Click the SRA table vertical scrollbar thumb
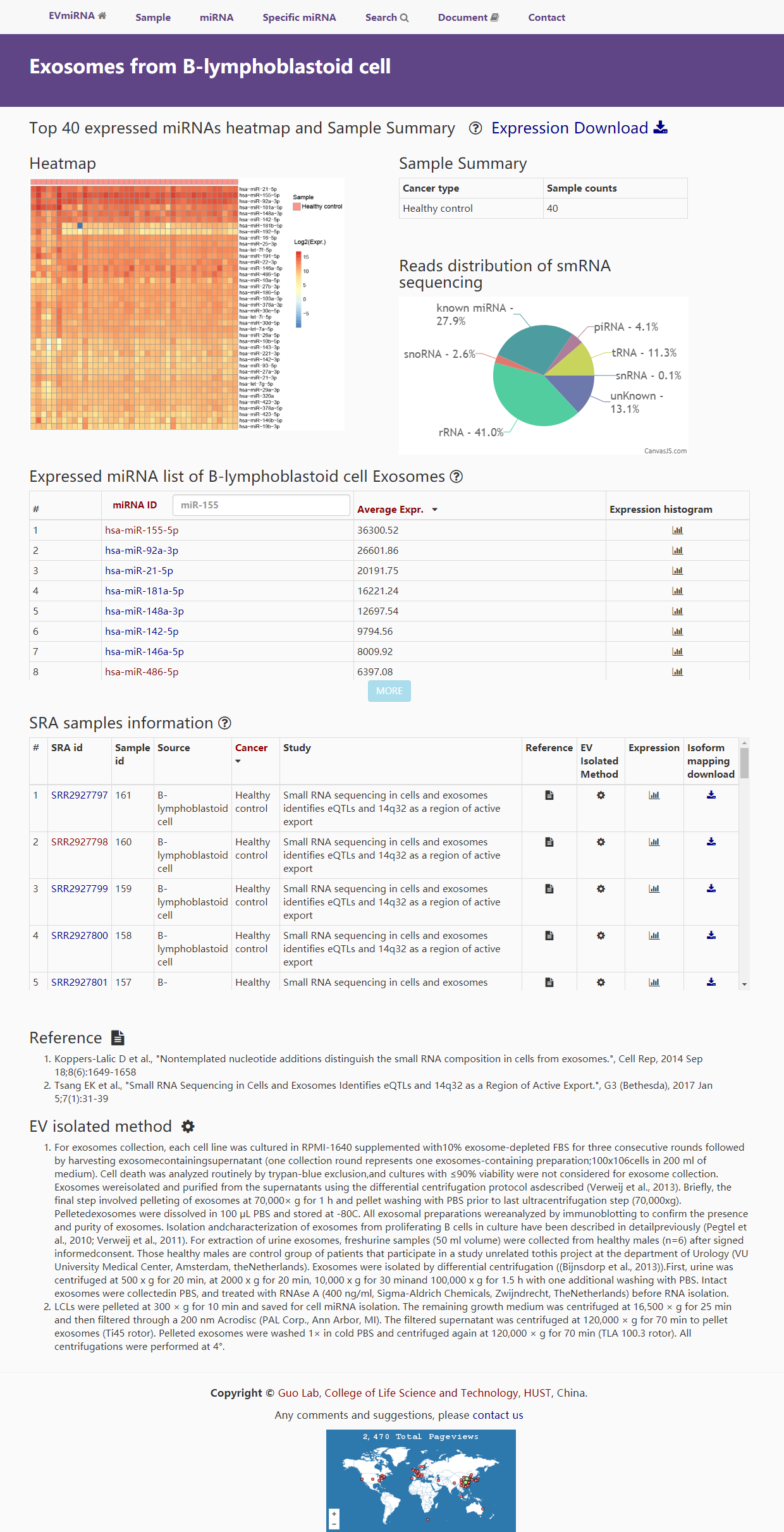This screenshot has width=784, height=1532. [x=745, y=763]
